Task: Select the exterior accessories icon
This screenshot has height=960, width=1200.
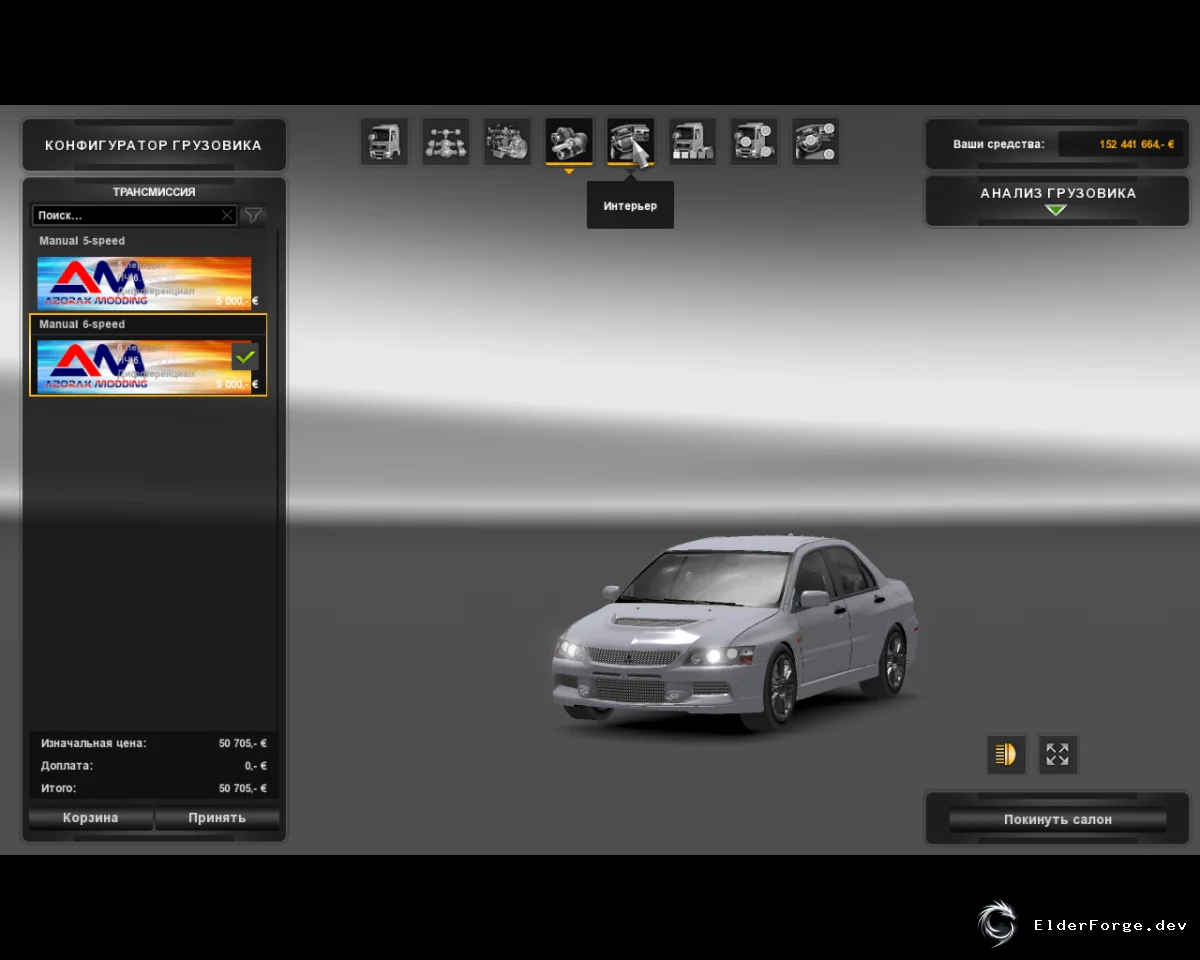Action: point(754,142)
